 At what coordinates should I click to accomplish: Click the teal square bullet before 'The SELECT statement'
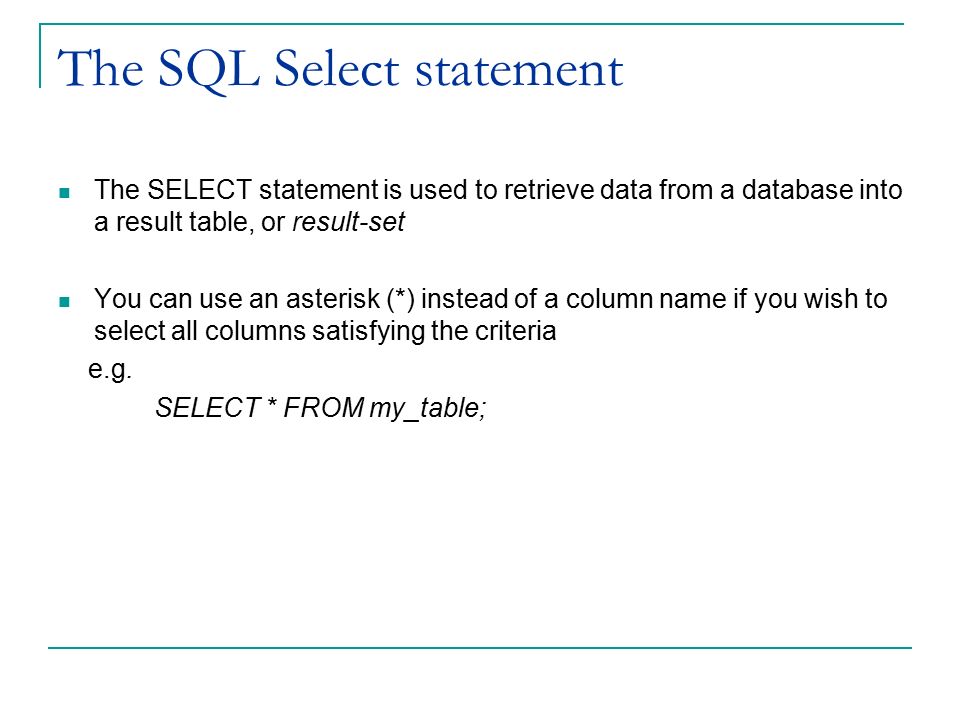click(64, 193)
